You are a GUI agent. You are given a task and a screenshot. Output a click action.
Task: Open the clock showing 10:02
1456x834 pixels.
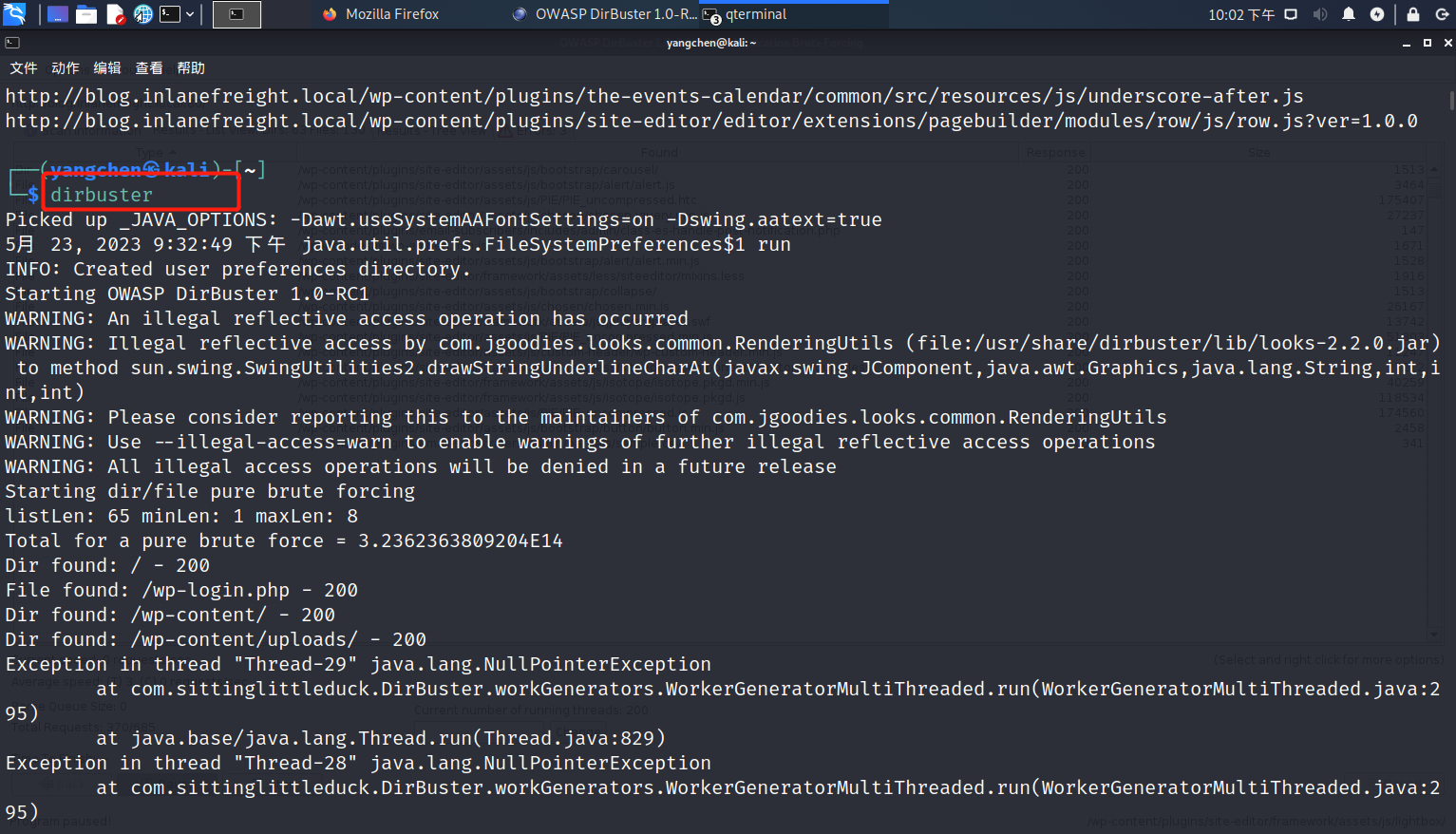[1241, 14]
